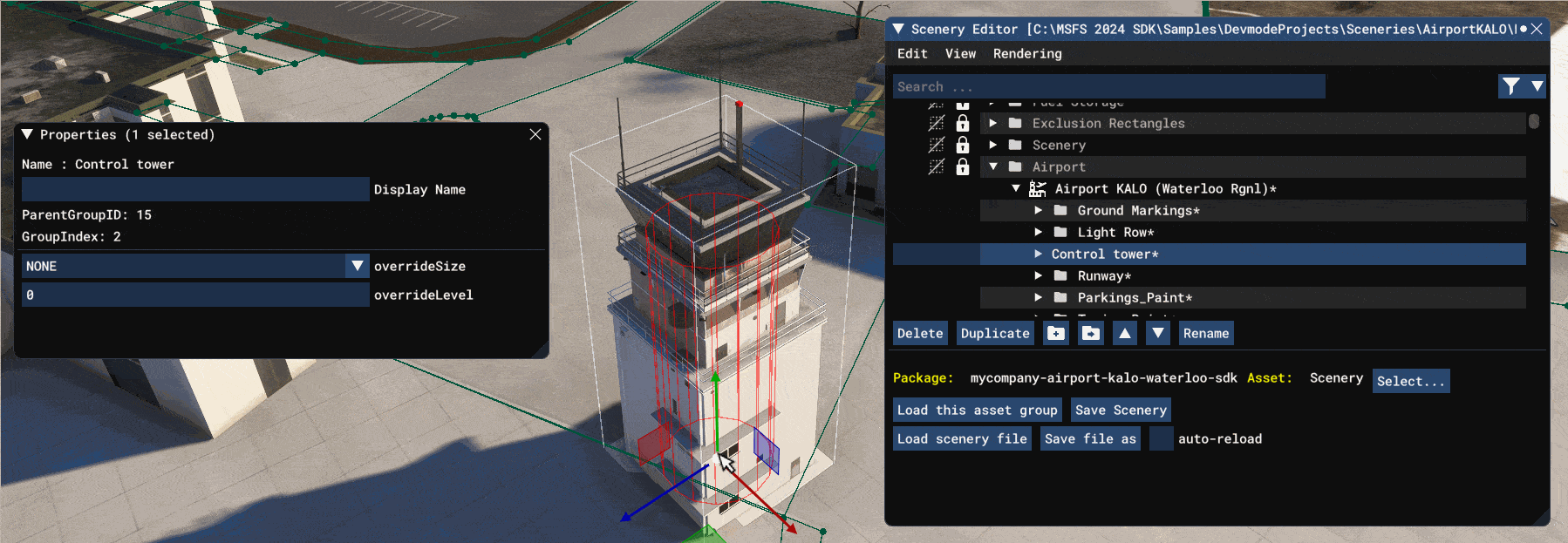Screen dimensions: 1568x543
Task: Select Airport KALO (Waterloo Rgnl) row
Action: tap(1253, 188)
